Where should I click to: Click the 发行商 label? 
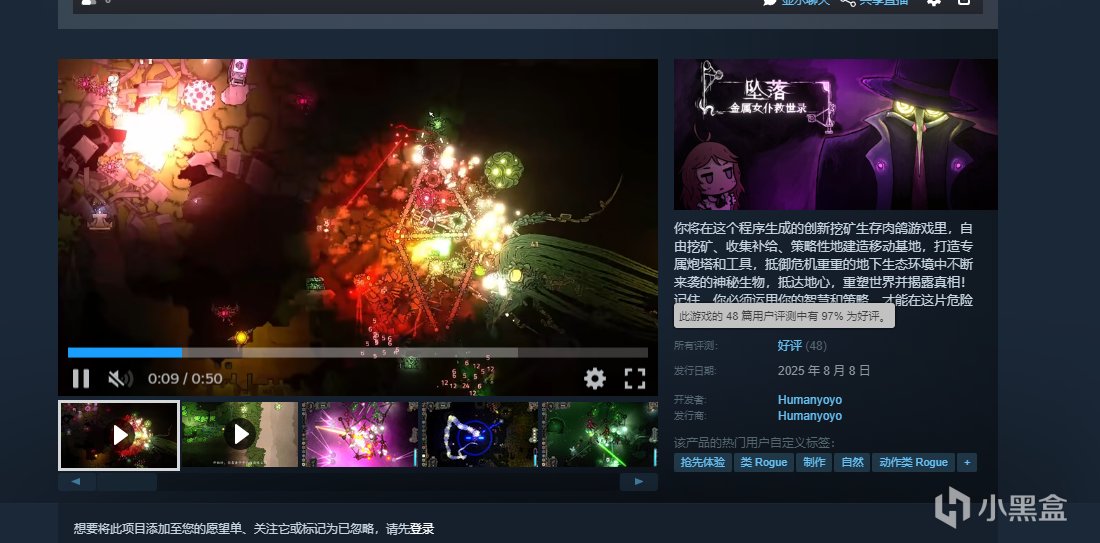[x=690, y=416]
